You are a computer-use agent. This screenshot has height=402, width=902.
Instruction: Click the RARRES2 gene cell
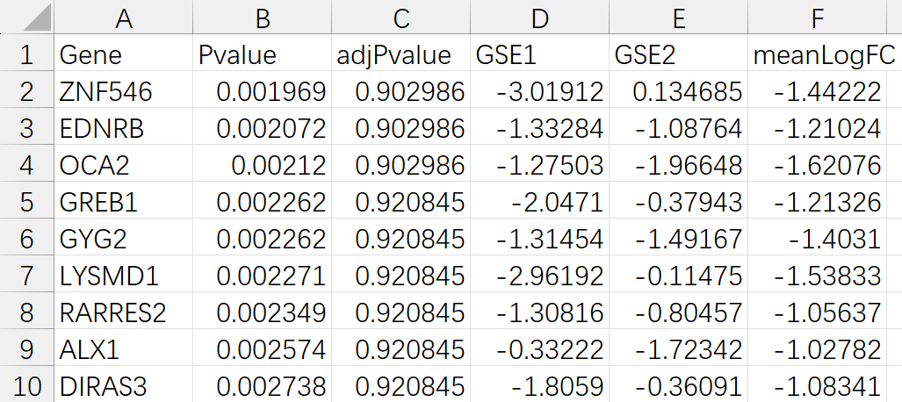tap(124, 310)
